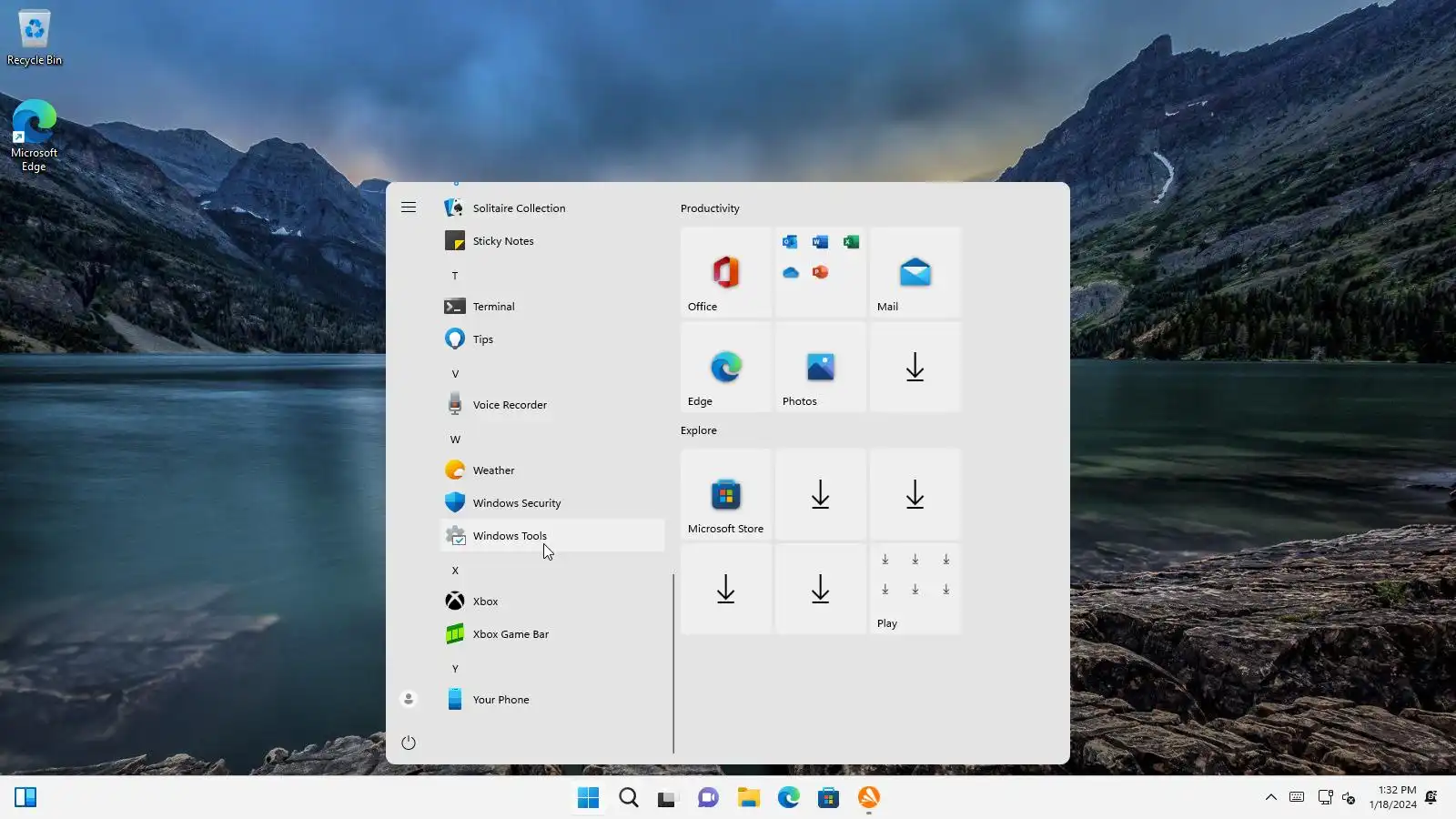
Task: Click the Office tile
Action: 726,272
